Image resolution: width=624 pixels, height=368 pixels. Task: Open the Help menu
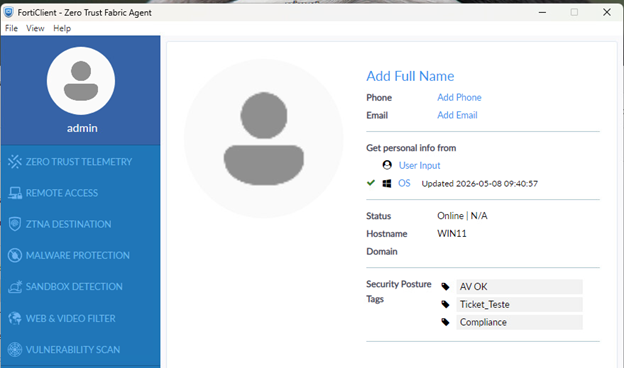pos(62,28)
